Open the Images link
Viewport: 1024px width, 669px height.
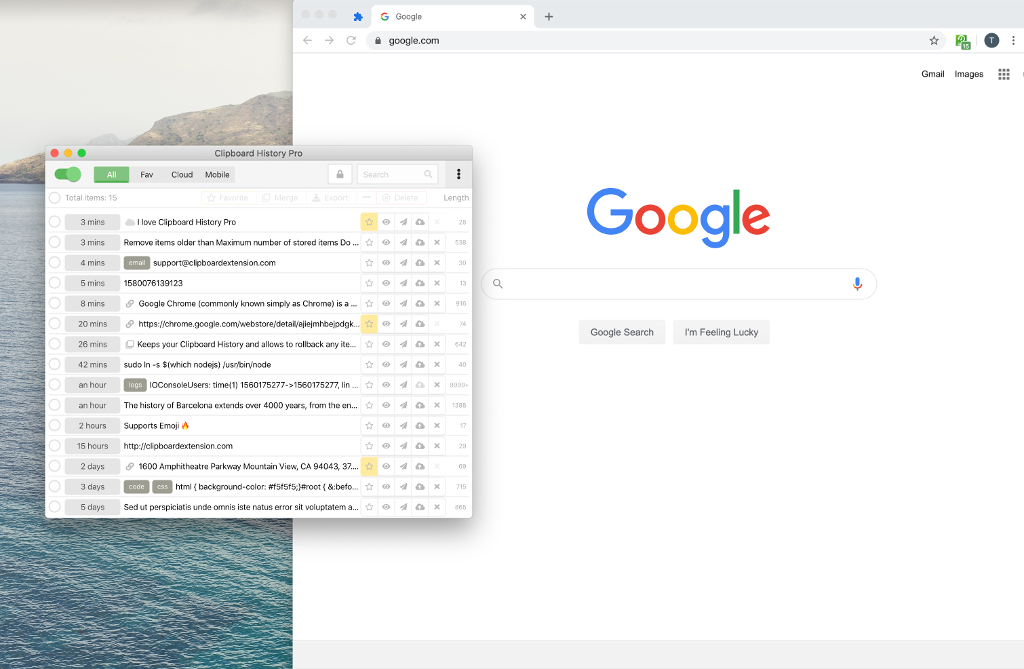tap(968, 74)
